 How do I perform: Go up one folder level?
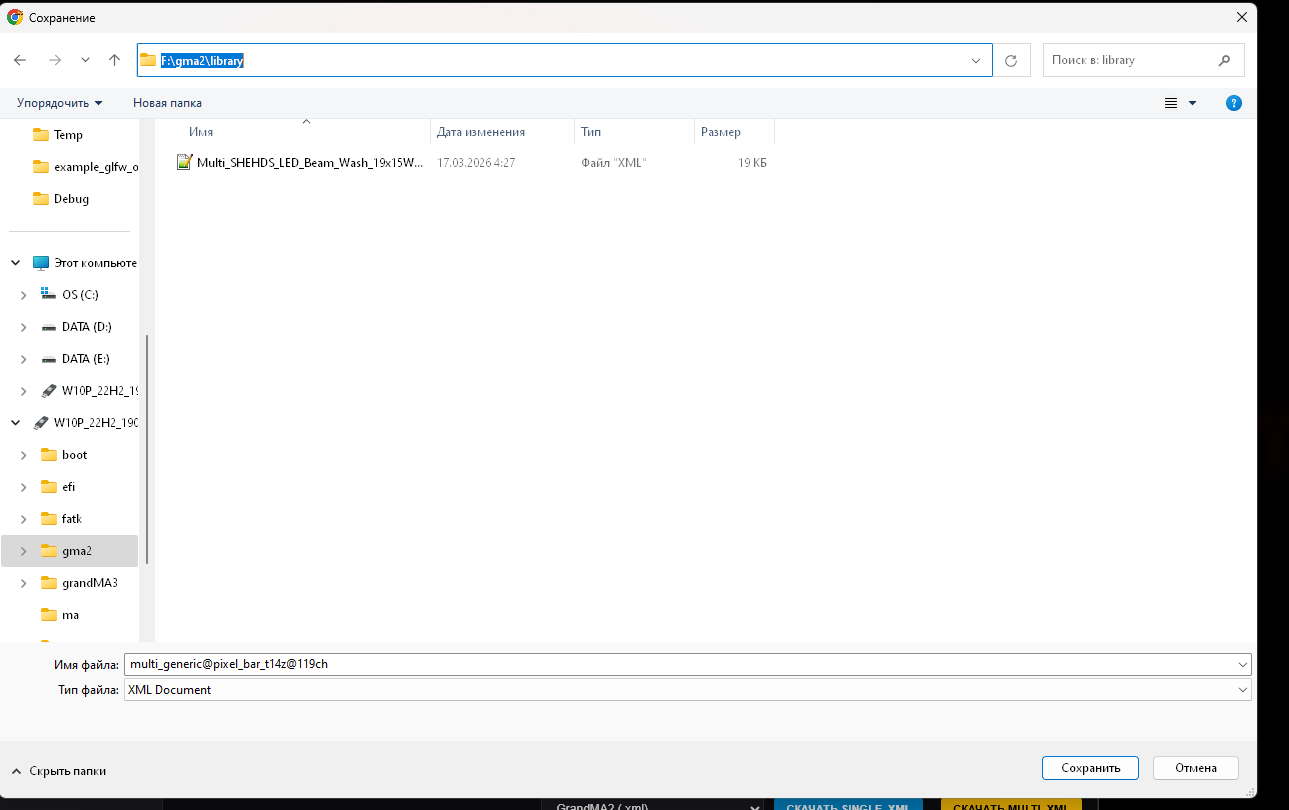pos(114,60)
